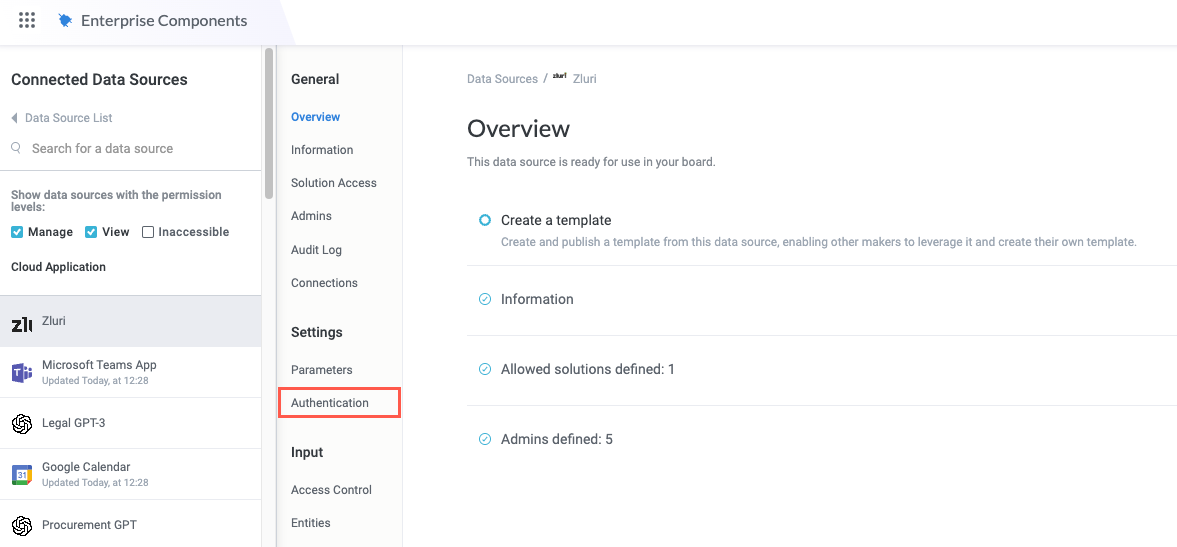Click the Legal GPT-3 OpenAI icon

pos(21,424)
